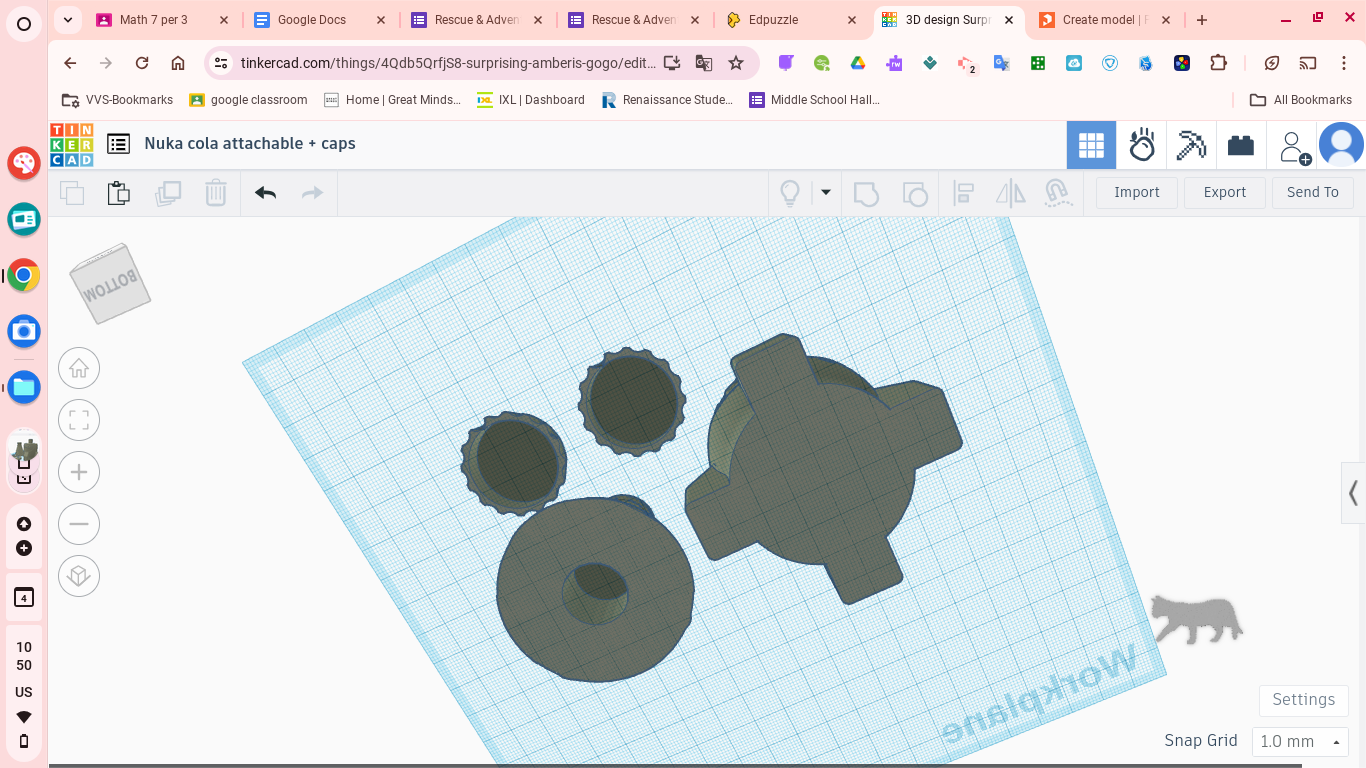Open the Tinkercad logo home link
The width and height of the screenshot is (1366, 768).
[x=72, y=144]
